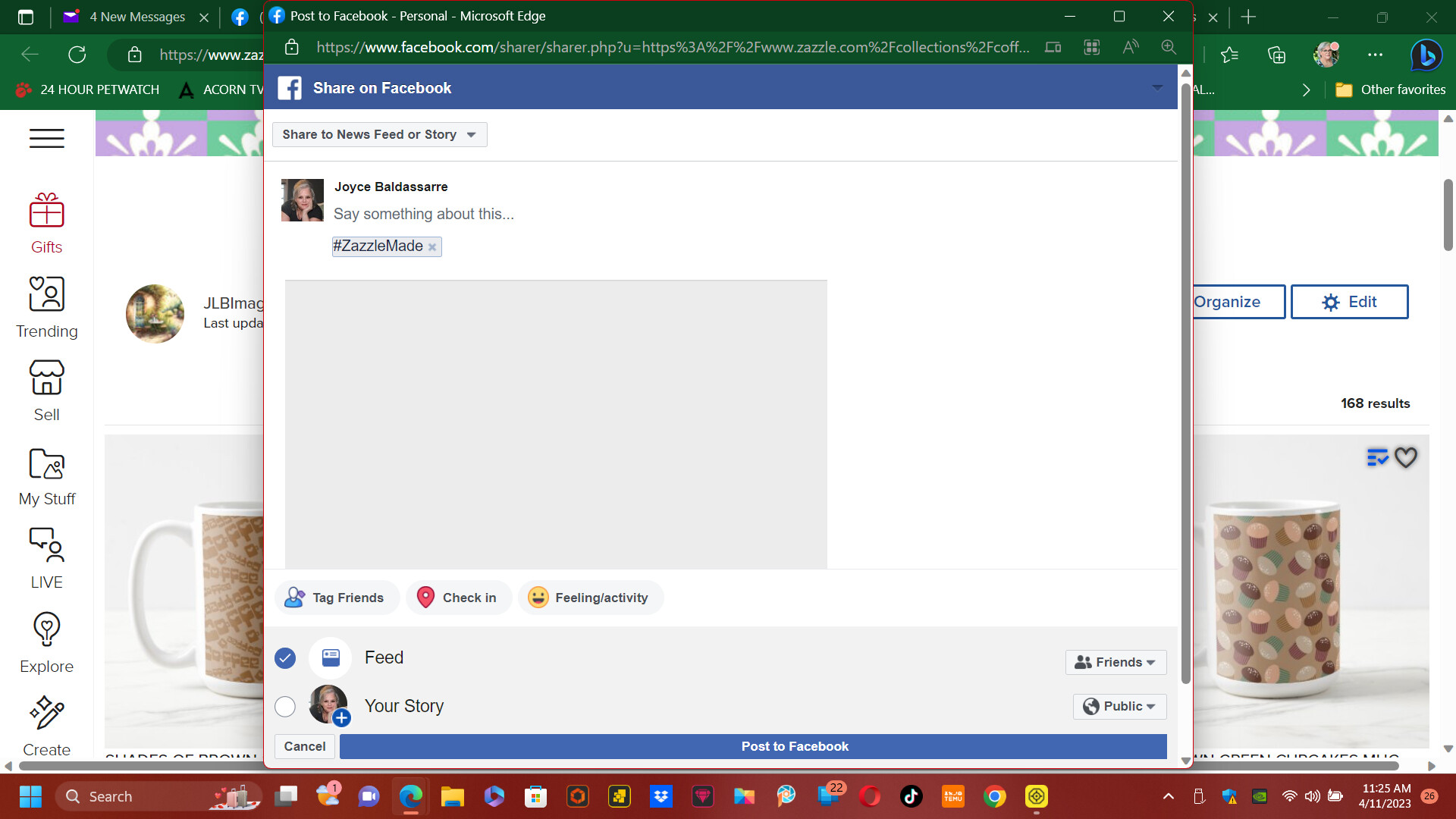The height and width of the screenshot is (819, 1456).
Task: Click the Windows Start button
Action: 30,796
